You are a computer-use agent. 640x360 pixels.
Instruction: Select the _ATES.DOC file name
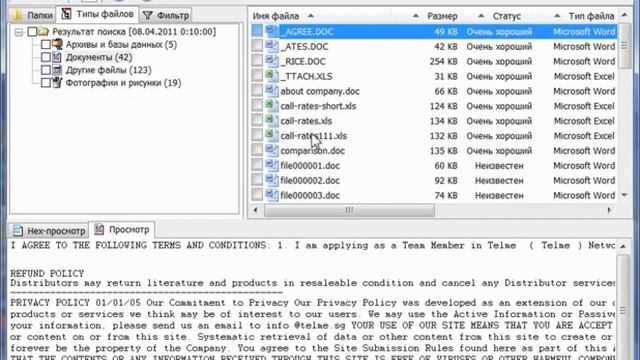coord(304,47)
